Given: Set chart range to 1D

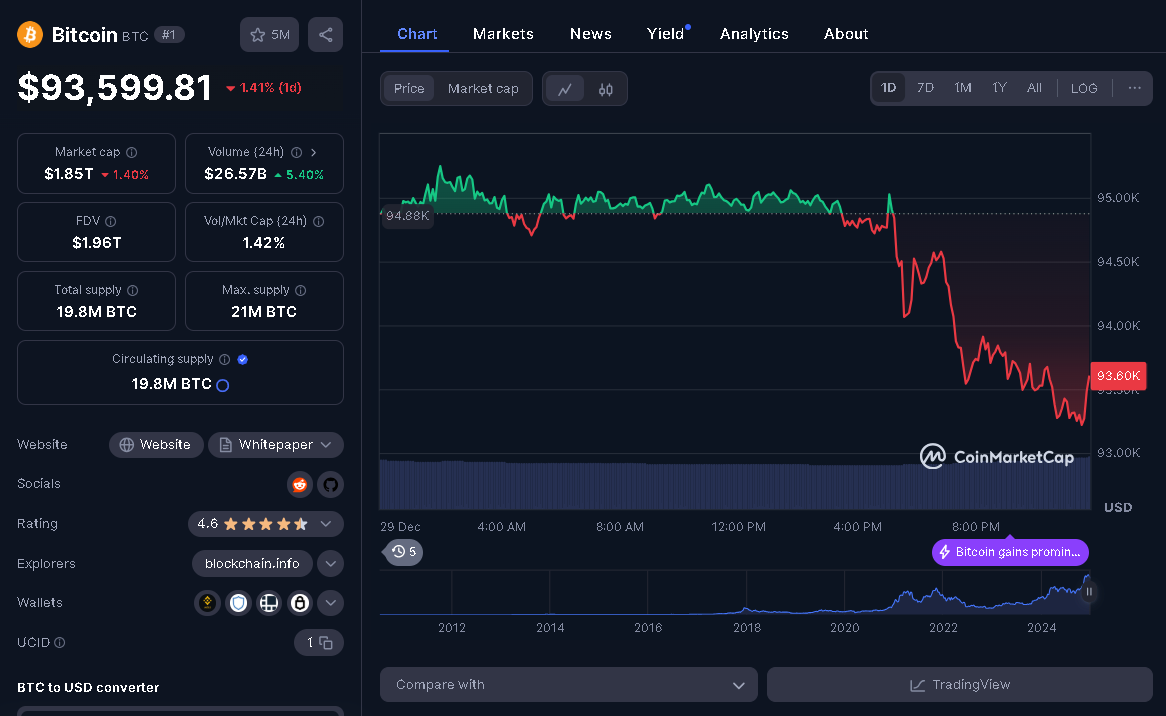Looking at the screenshot, I should 889,88.
